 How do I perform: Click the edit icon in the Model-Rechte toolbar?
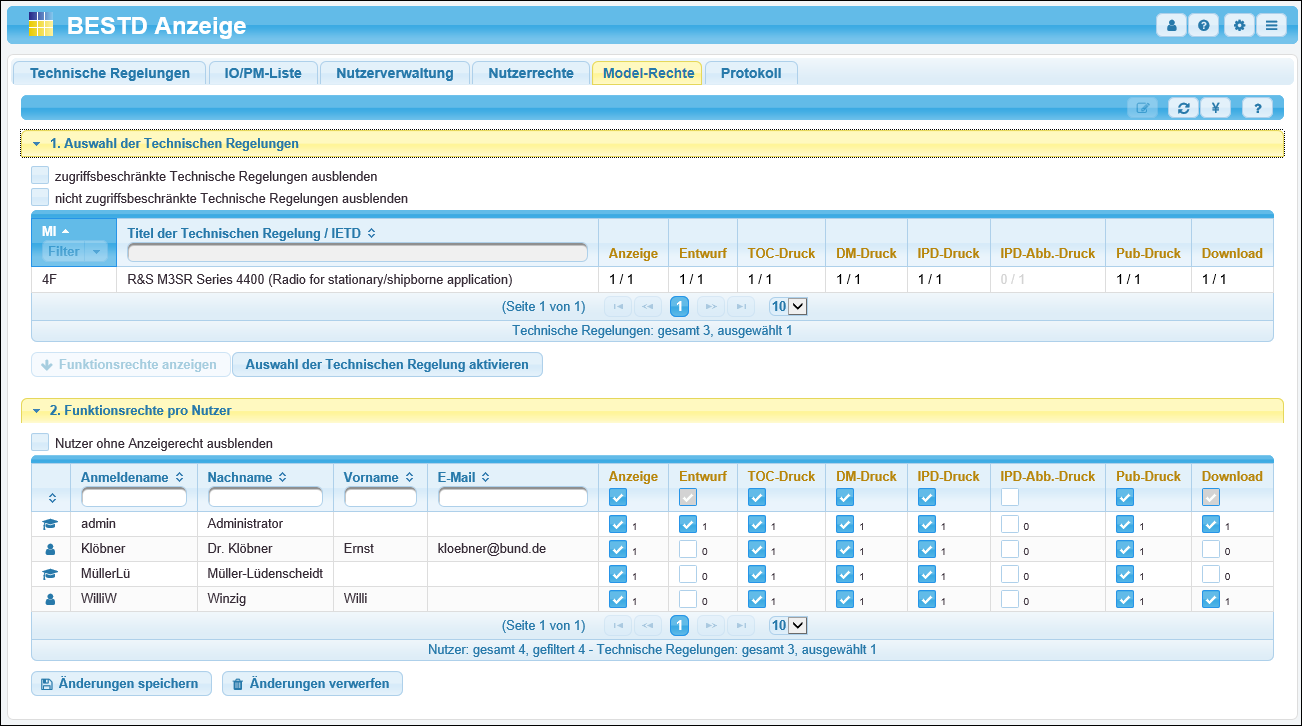(x=1142, y=108)
